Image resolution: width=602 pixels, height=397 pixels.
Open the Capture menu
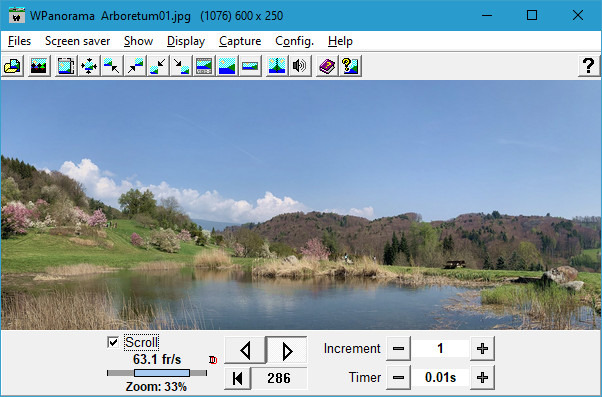click(240, 41)
